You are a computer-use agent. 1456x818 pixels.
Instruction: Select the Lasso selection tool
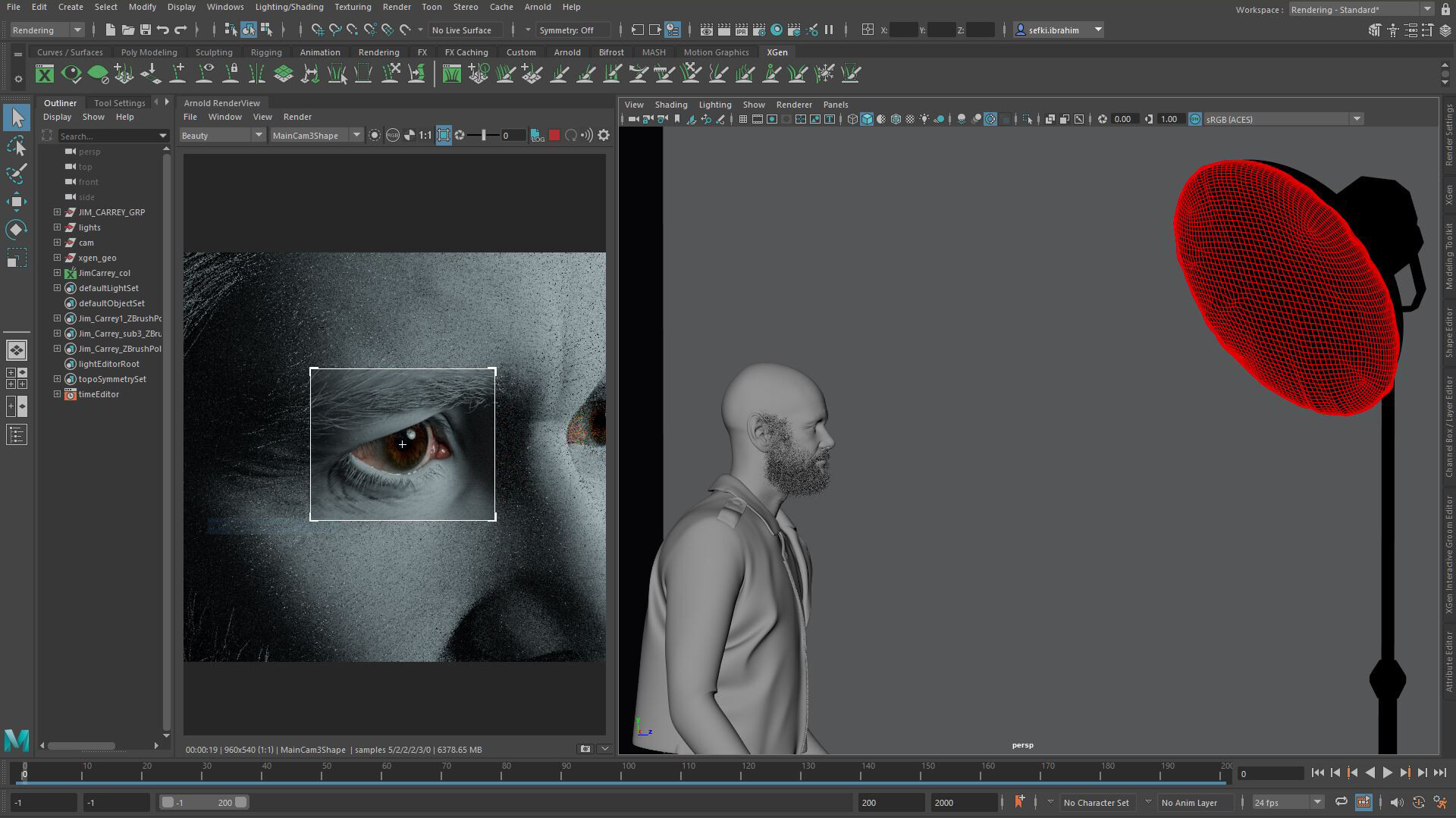pos(17,146)
